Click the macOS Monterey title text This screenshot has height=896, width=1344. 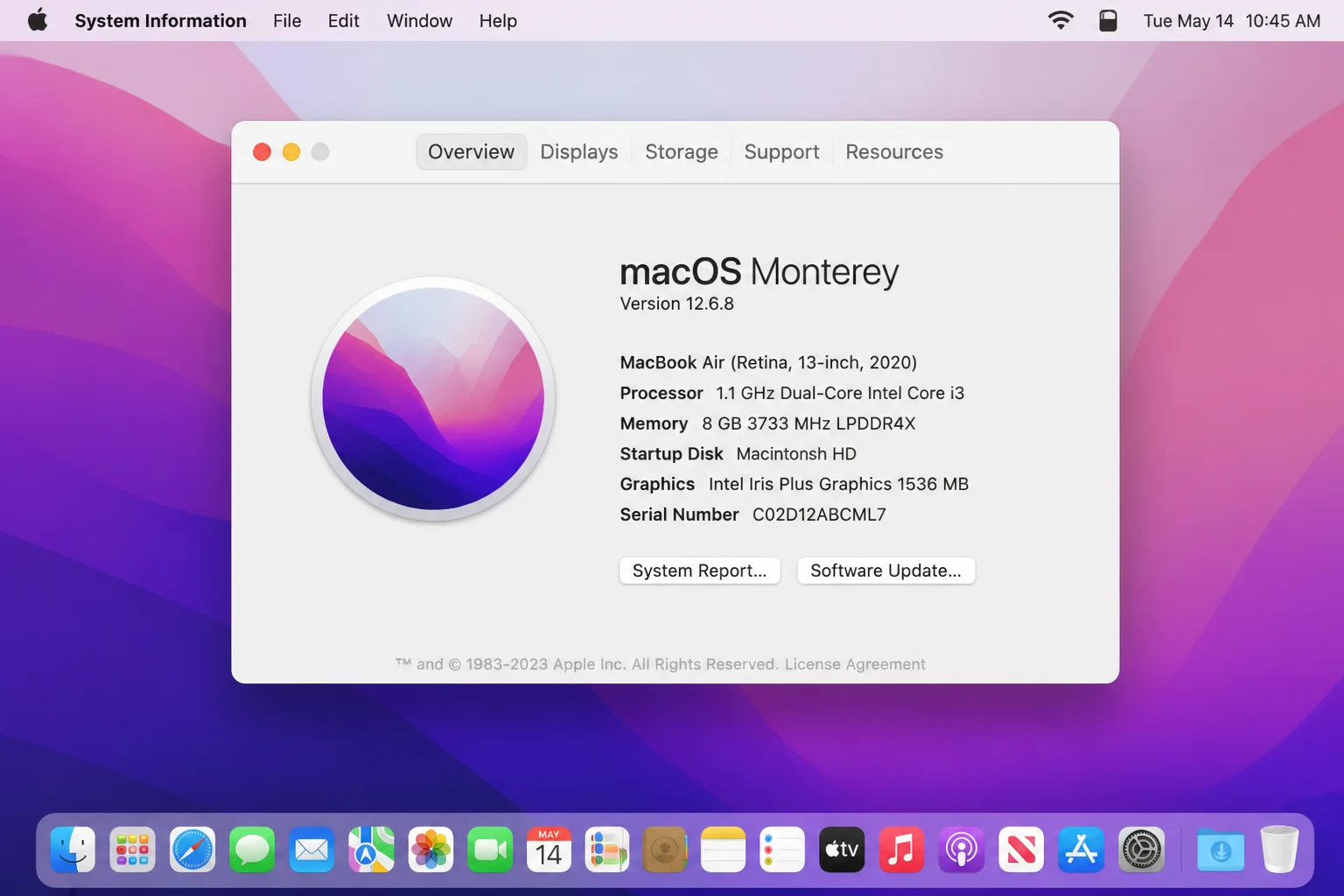point(759,272)
